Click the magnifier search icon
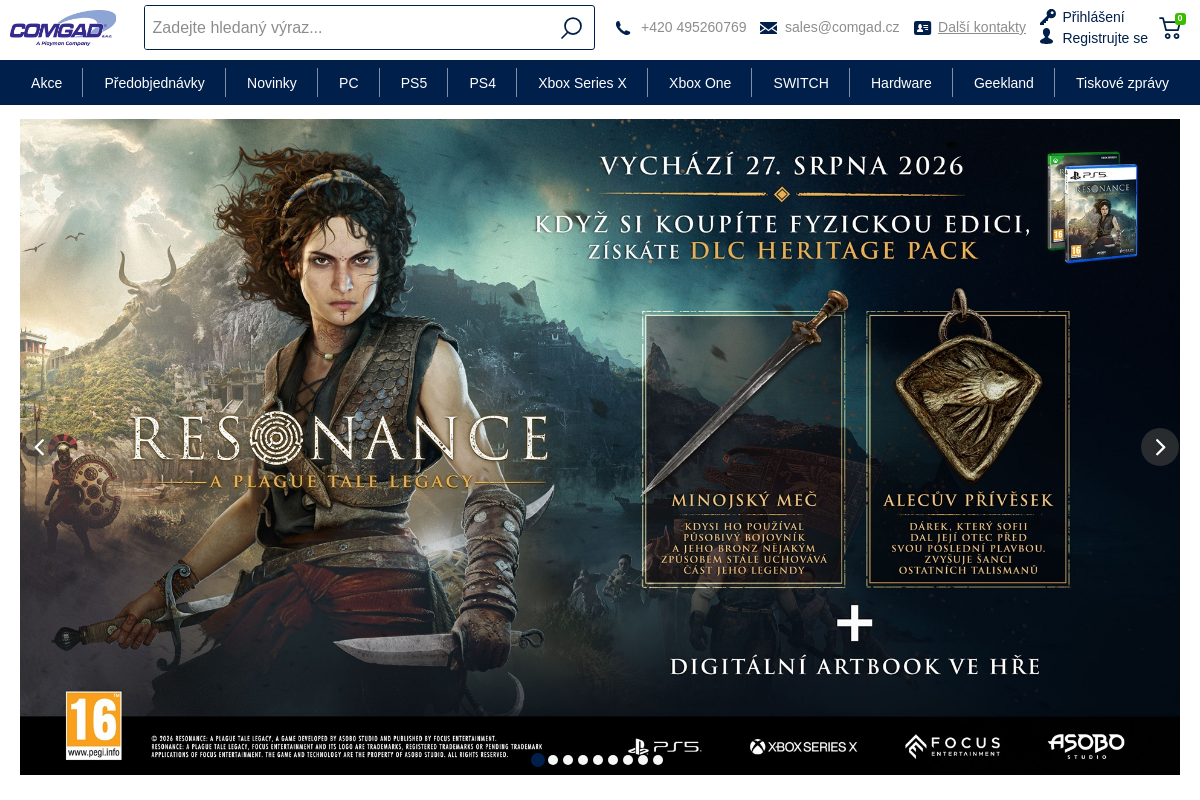The width and height of the screenshot is (1200, 800). [x=571, y=28]
